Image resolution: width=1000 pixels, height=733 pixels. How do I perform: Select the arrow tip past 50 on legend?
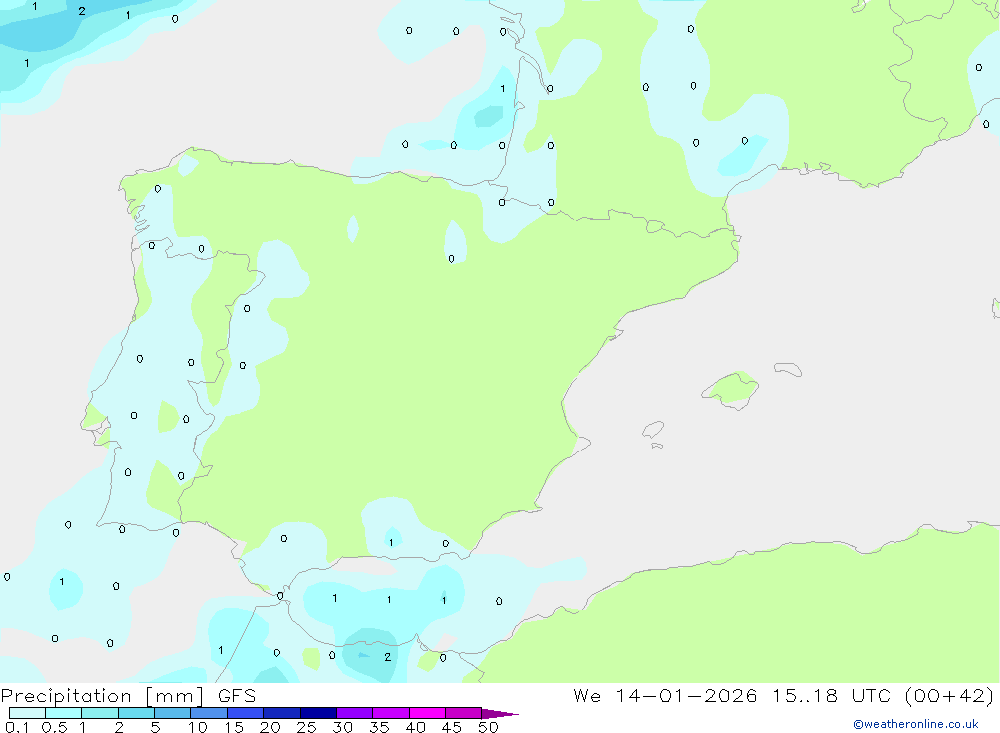tap(500, 714)
